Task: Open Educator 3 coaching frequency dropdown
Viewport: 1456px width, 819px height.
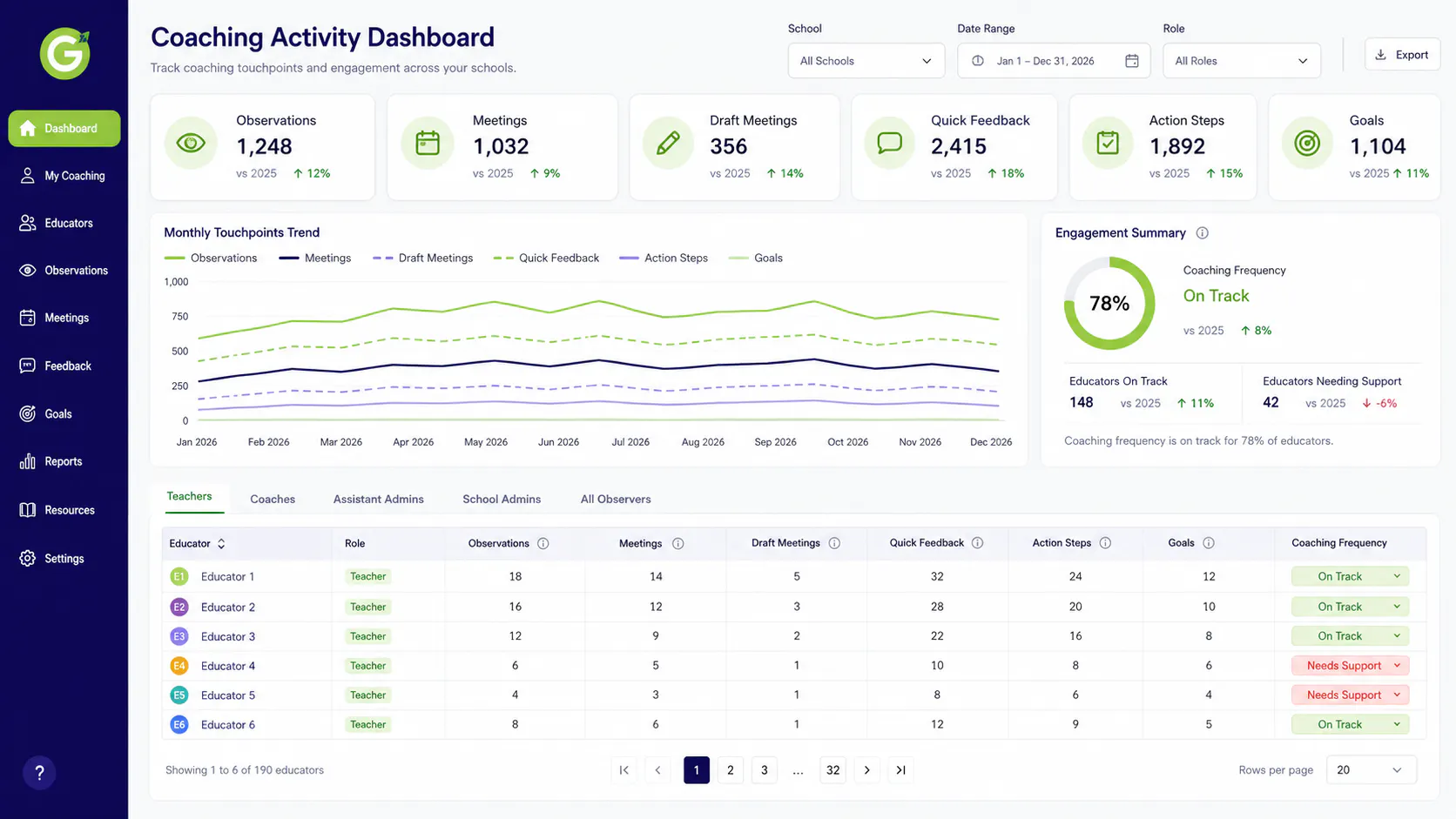Action: [1351, 636]
